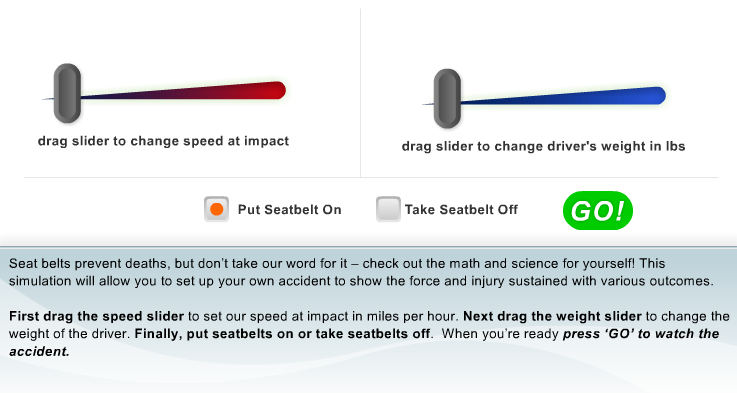Viewport: 737px width, 393px height.
Task: Start the simulation with the GO! button
Action: pyautogui.click(x=598, y=211)
